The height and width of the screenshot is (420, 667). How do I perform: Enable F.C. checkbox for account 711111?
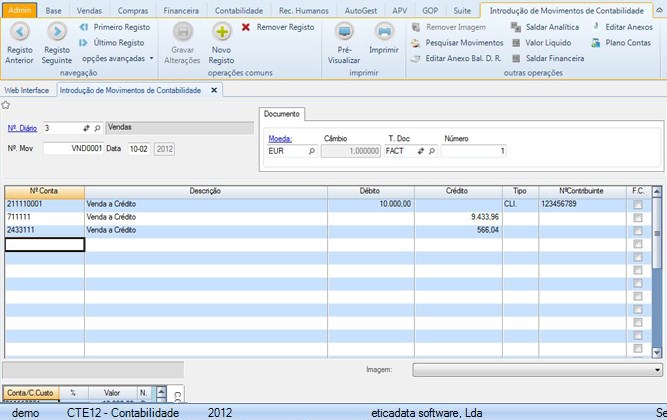coord(637,217)
